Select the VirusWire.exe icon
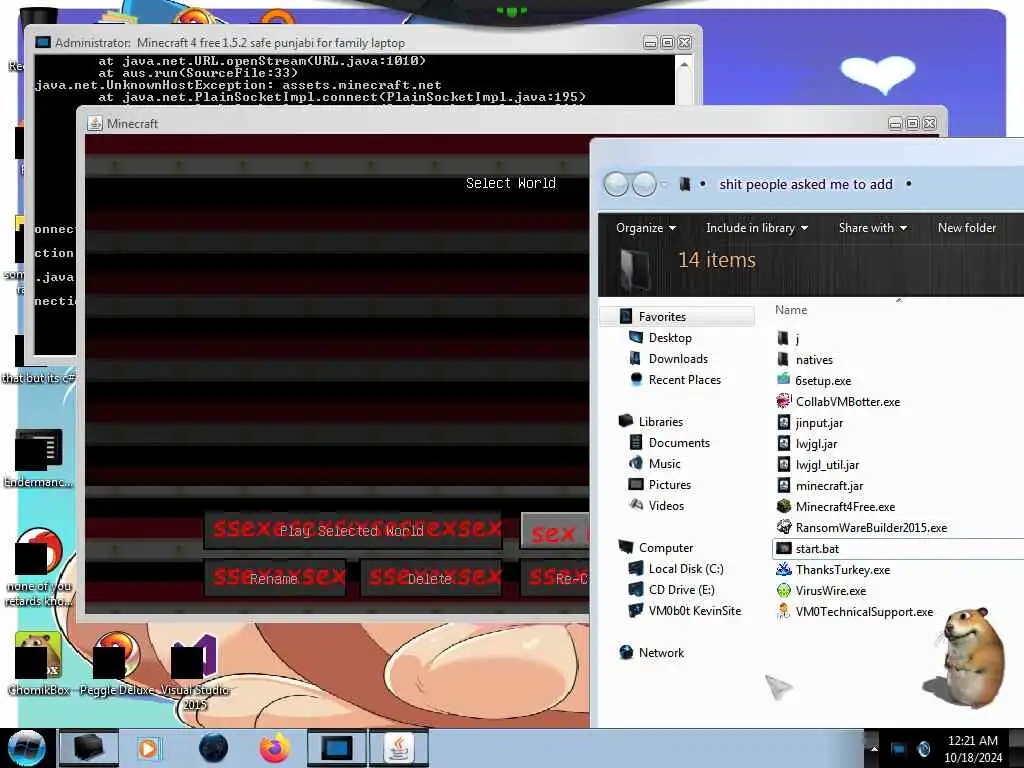This screenshot has height=768, width=1024. [x=783, y=590]
